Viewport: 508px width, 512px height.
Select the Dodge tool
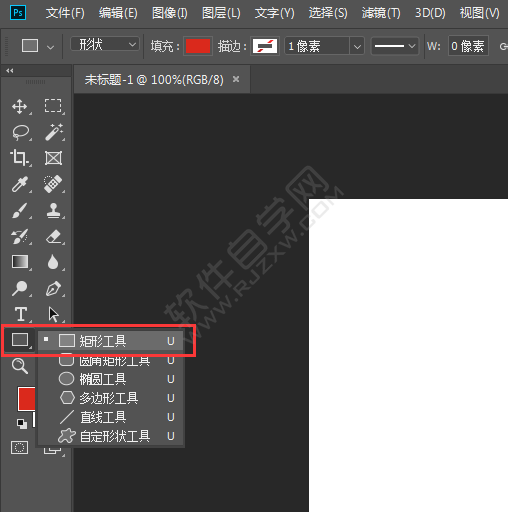(20, 288)
